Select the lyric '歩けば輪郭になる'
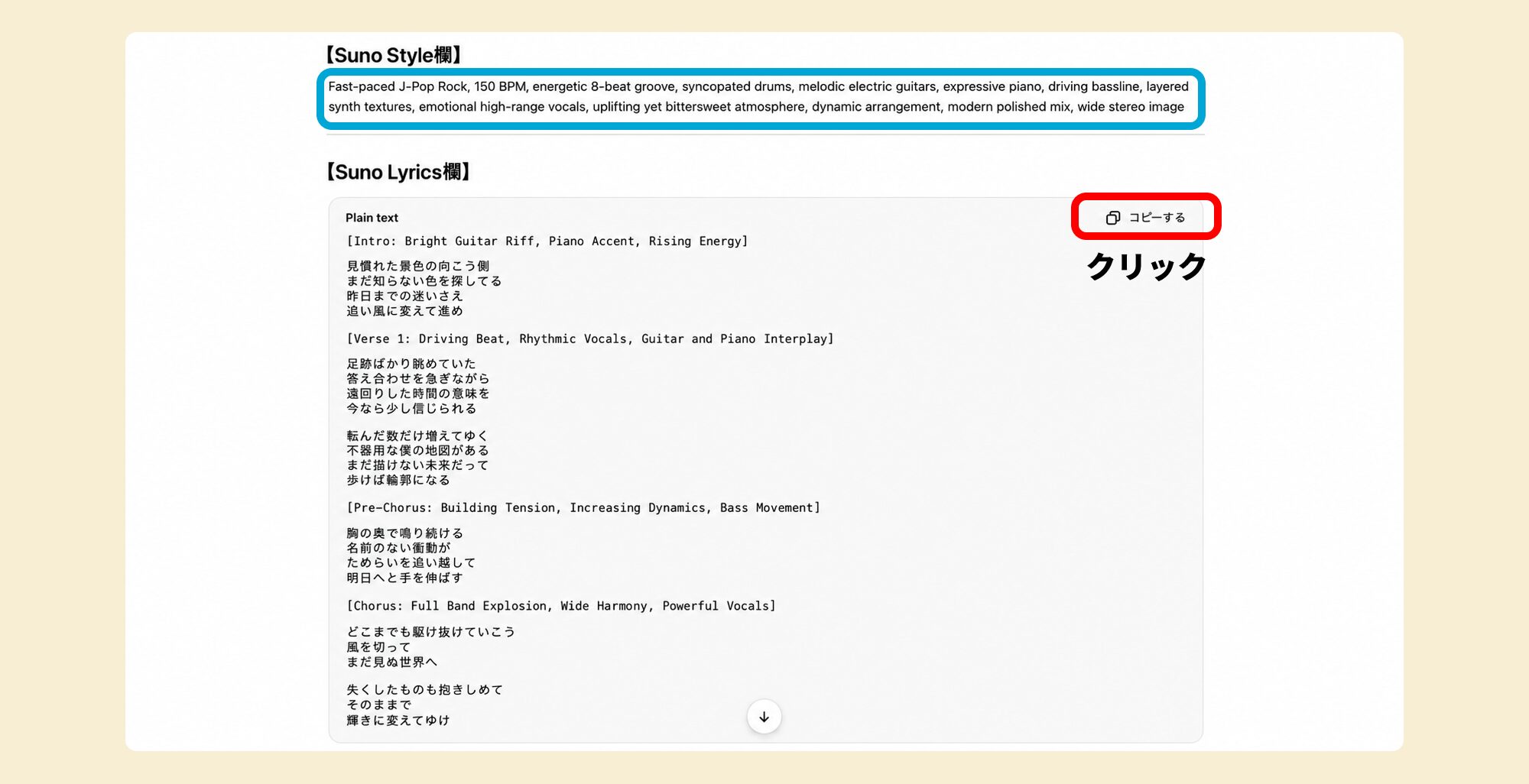The height and width of the screenshot is (784, 1529). pos(398,480)
